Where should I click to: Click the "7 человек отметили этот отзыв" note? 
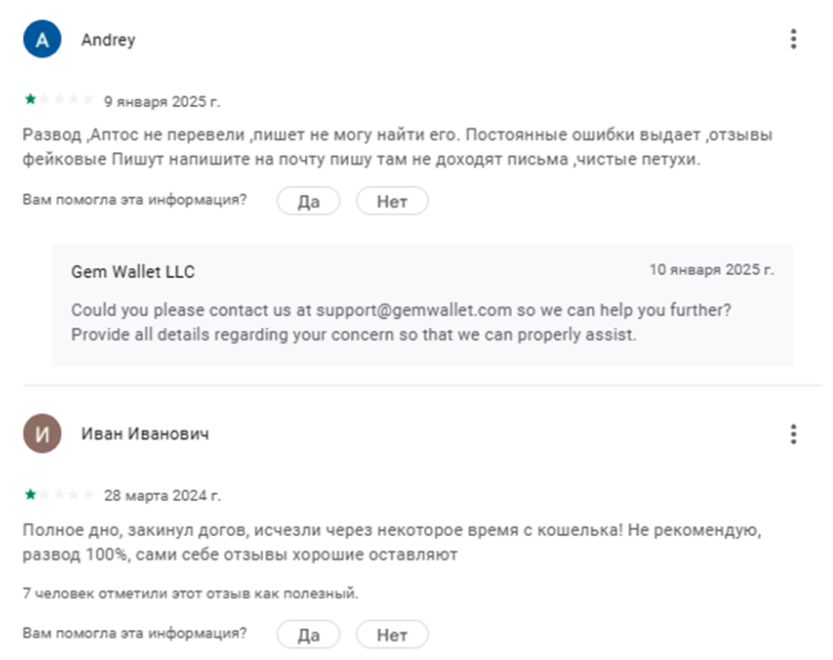click(x=190, y=593)
